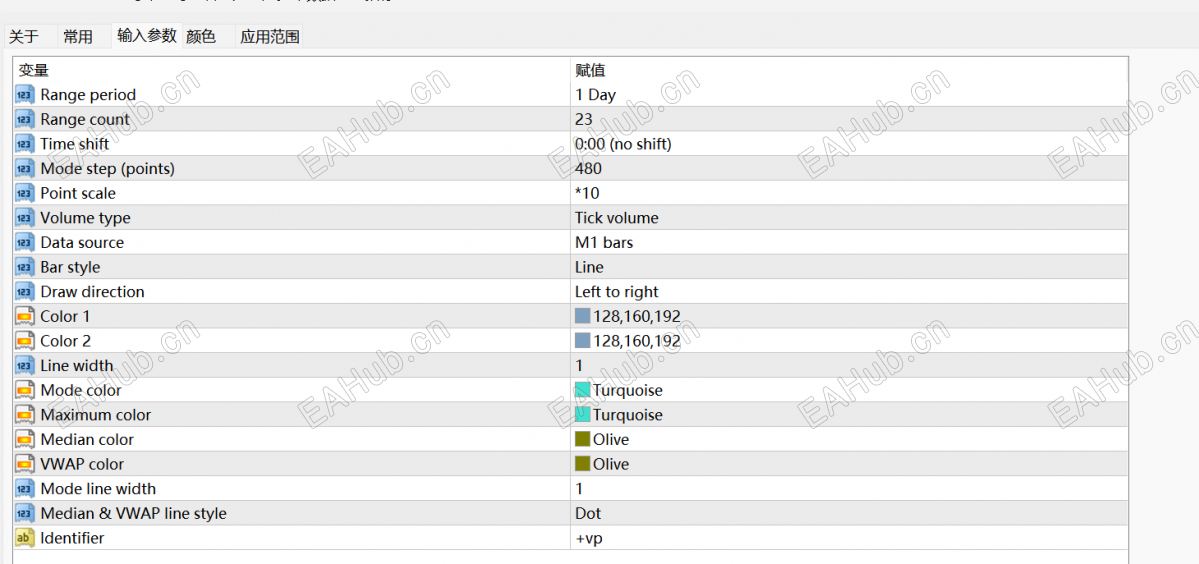Select the Median color label
The width and height of the screenshot is (1199, 564).
click(87, 439)
